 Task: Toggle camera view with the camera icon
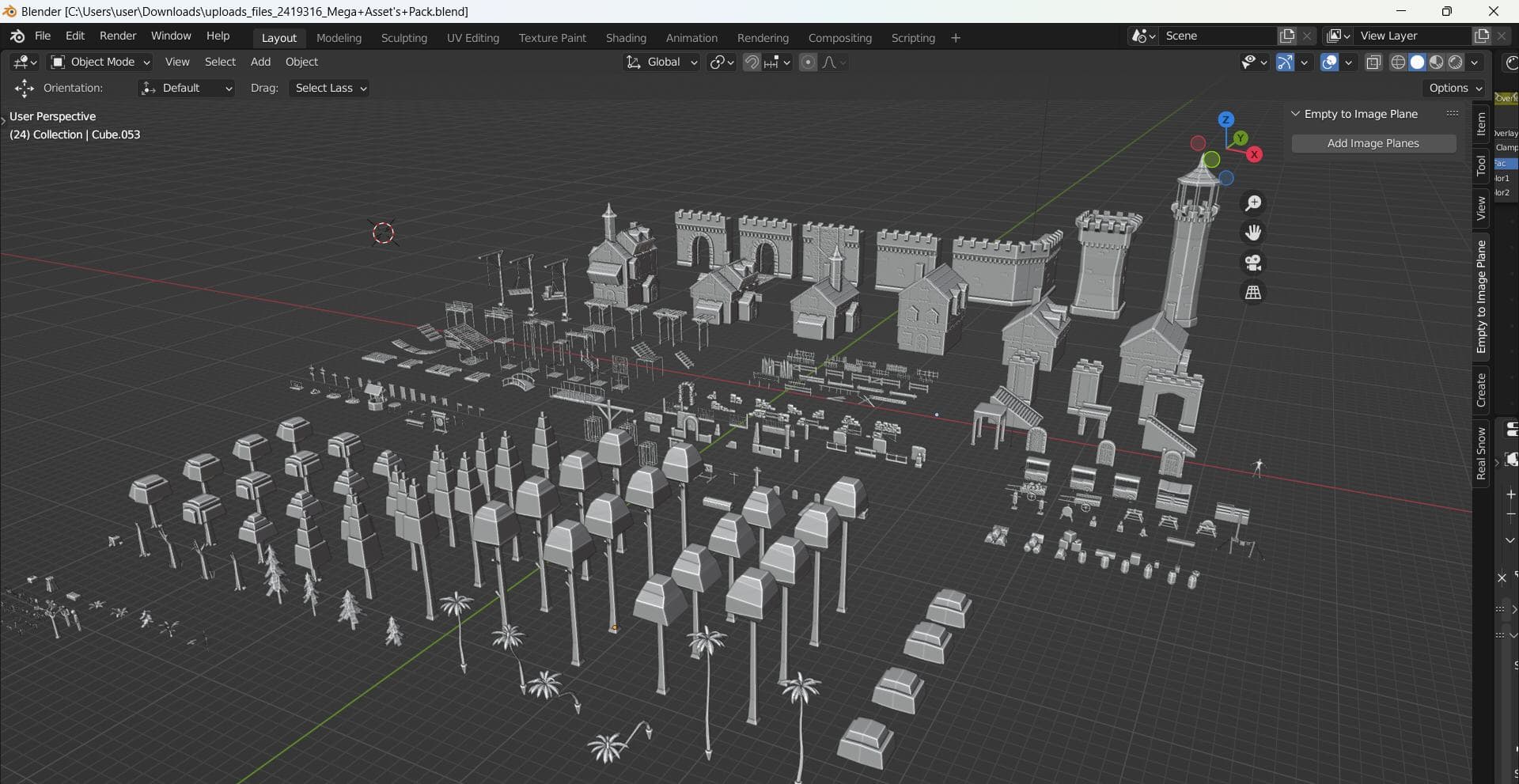pyautogui.click(x=1253, y=263)
